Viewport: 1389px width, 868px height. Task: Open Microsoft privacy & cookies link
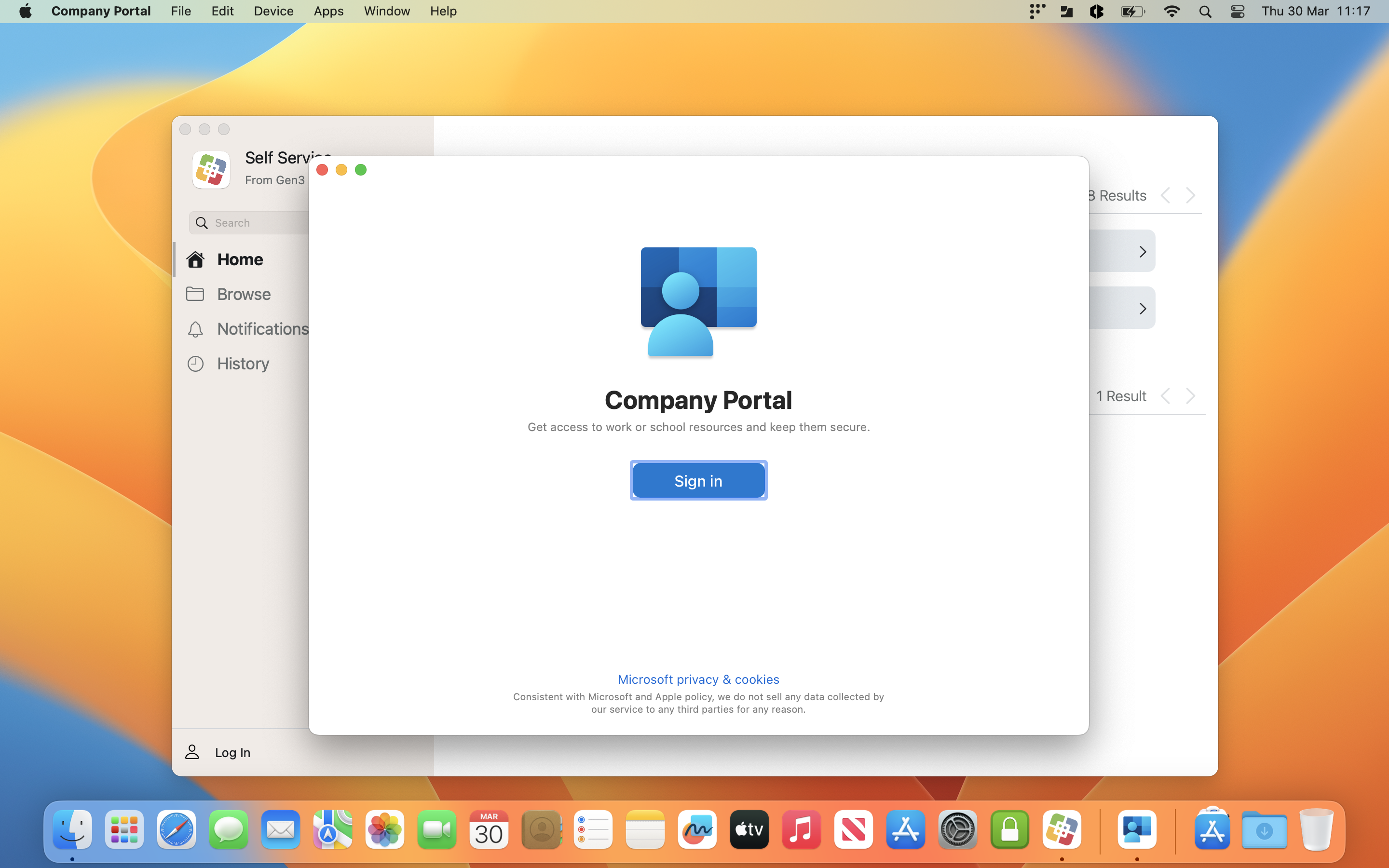click(698, 679)
